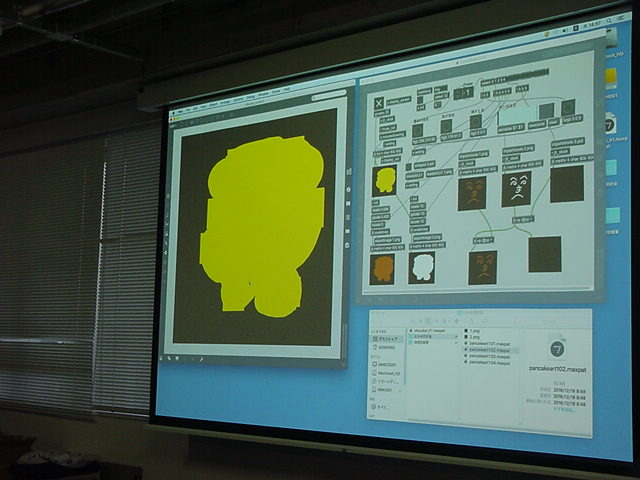Open the leftmost of the three labeled color swatches
Viewport: 640px width, 480px height.
(x=417, y=131)
